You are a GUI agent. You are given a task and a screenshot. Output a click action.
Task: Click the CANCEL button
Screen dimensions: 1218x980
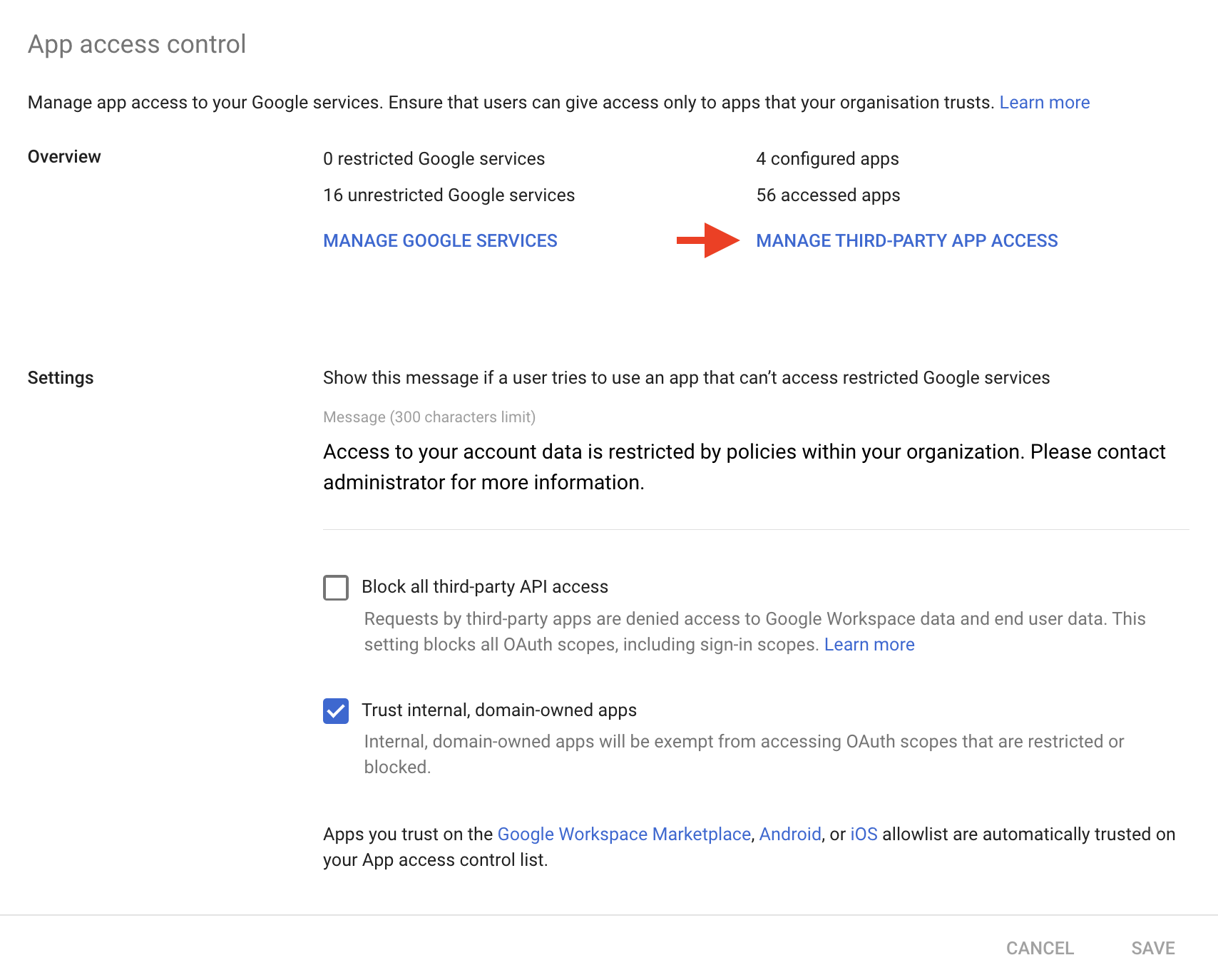coord(1040,949)
